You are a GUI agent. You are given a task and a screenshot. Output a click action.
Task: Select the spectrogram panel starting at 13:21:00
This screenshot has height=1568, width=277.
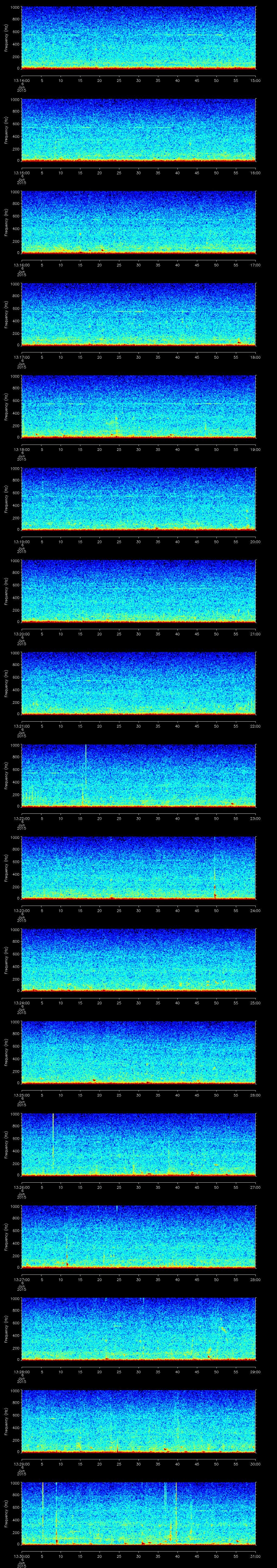pos(139,683)
